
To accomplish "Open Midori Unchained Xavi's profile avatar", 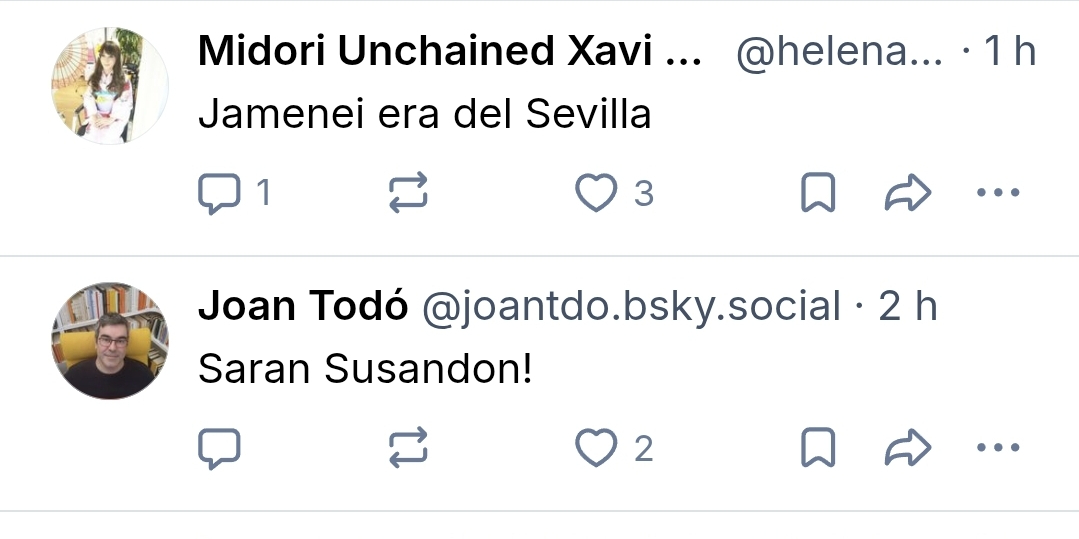I will click(x=110, y=86).
